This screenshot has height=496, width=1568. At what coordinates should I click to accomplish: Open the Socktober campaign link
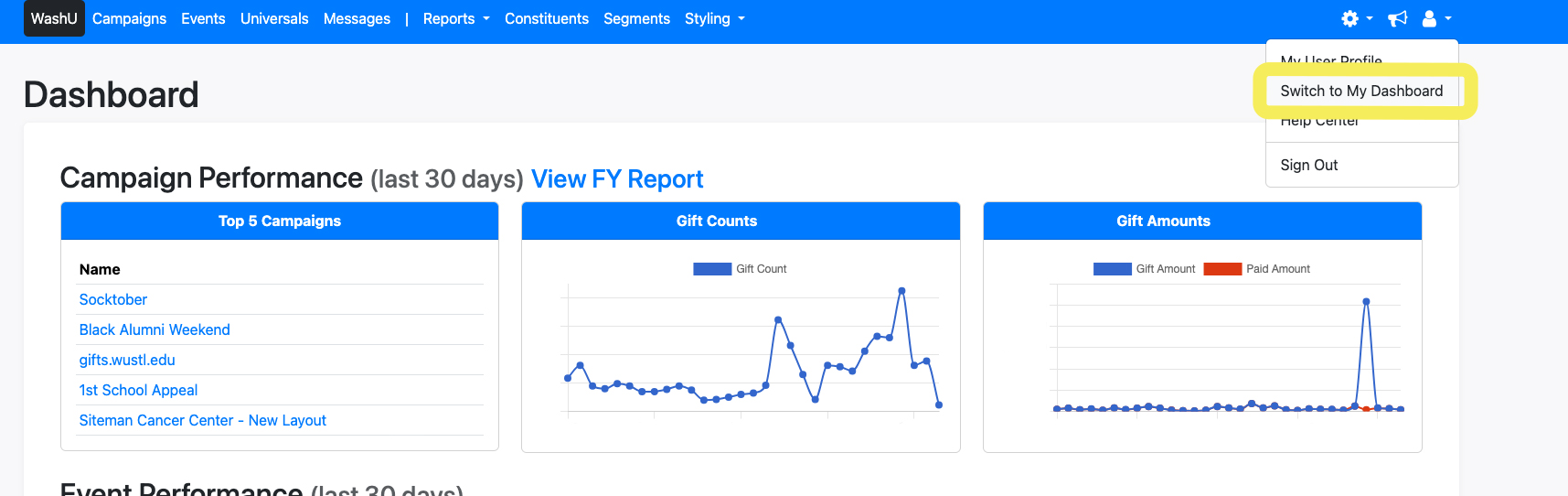click(113, 299)
